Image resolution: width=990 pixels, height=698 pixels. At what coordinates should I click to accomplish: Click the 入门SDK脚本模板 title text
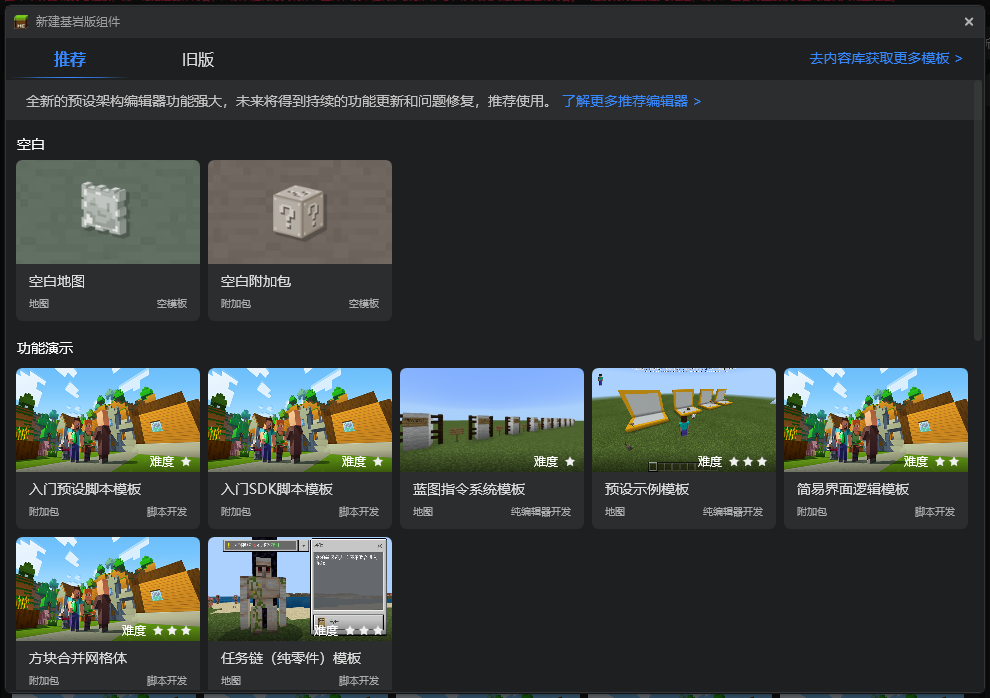[x=277, y=489]
